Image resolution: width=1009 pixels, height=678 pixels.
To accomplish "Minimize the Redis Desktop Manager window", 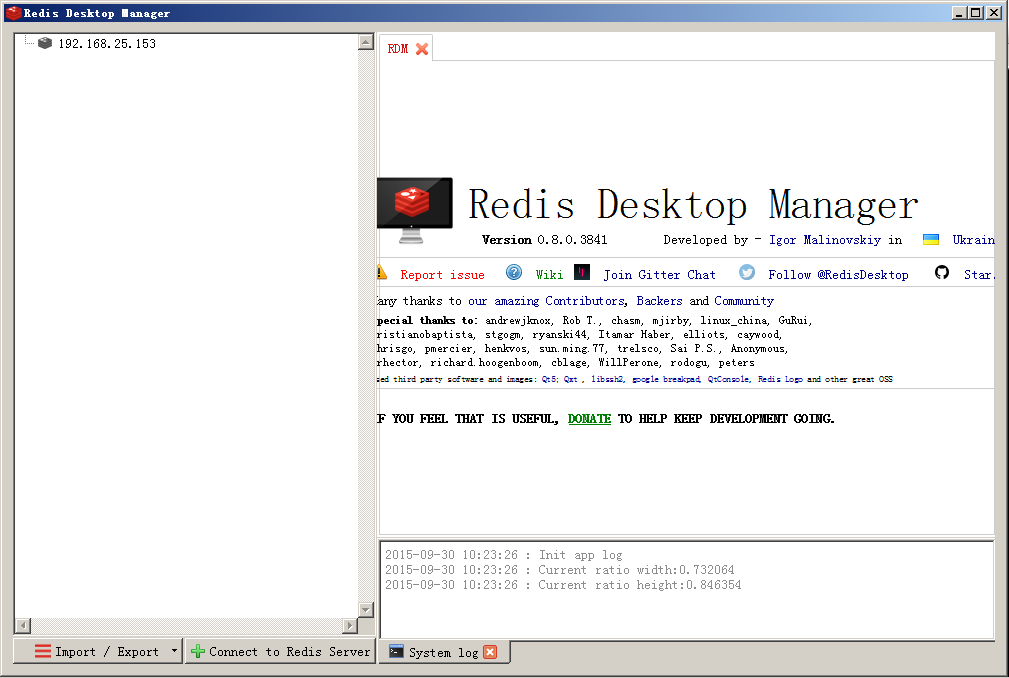I will pyautogui.click(x=959, y=13).
